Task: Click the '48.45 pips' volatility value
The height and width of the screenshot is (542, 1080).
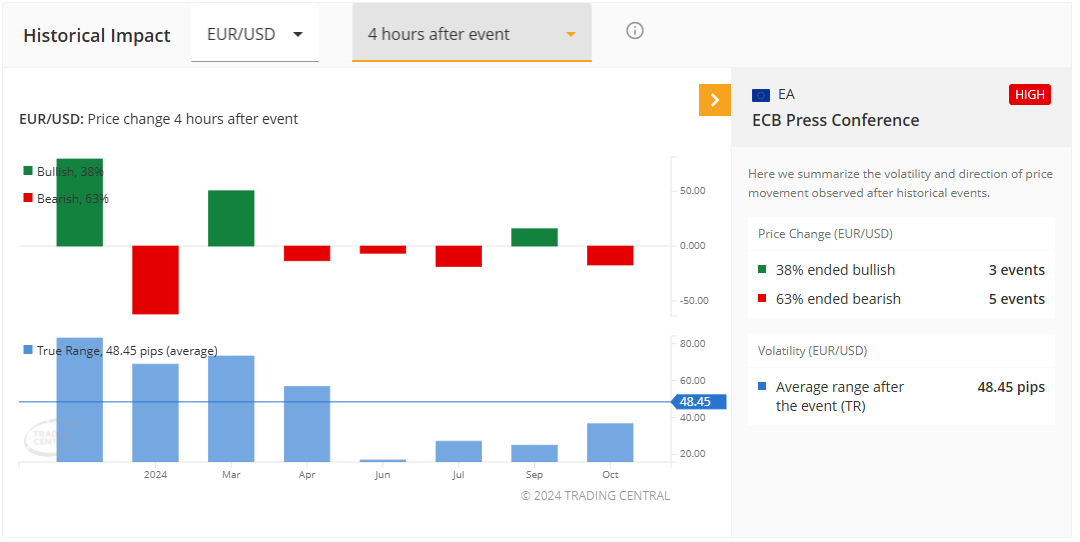Action: point(1011,387)
